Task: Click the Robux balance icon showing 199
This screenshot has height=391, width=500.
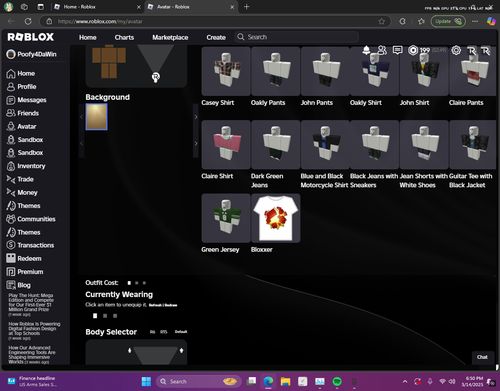Action: 413,50
